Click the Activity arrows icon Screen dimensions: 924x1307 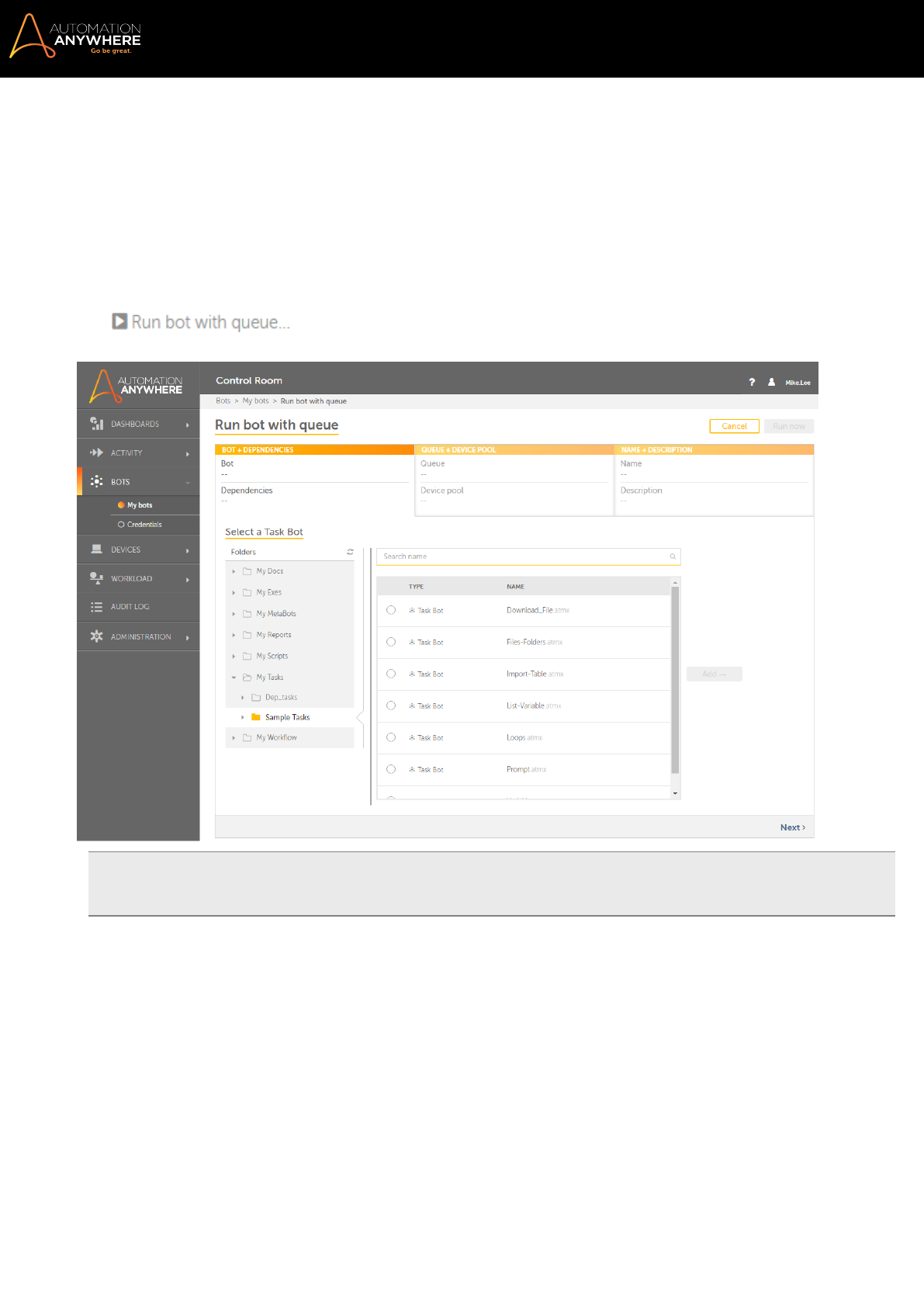[x=97, y=452]
